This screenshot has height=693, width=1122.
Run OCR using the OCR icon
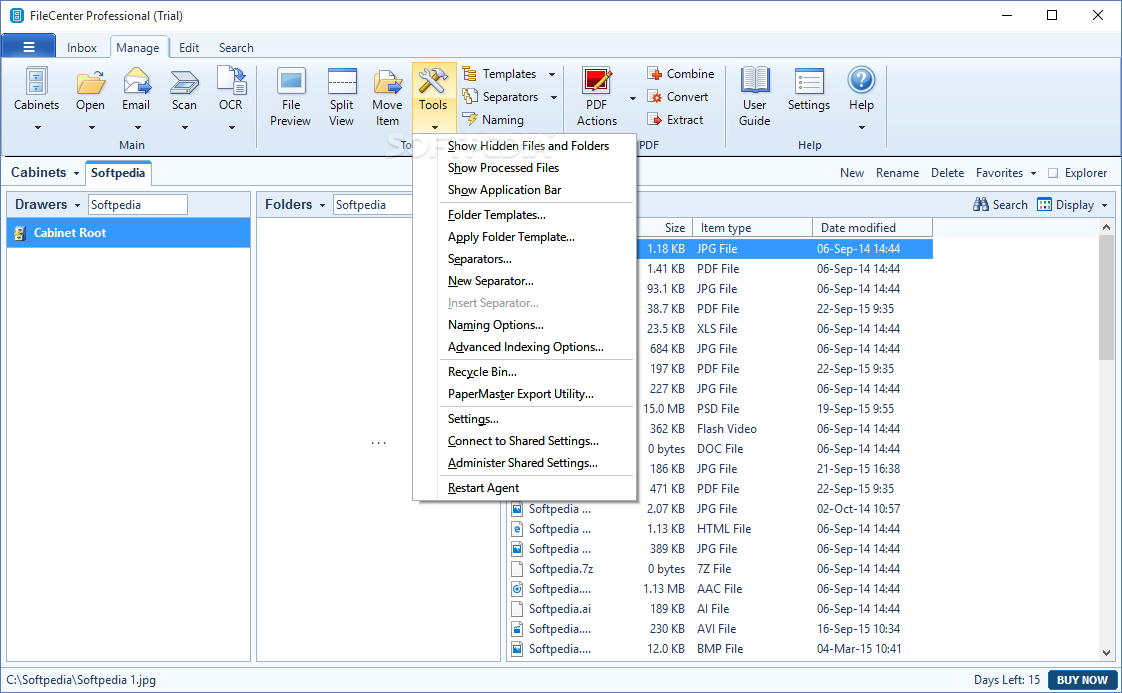(231, 80)
